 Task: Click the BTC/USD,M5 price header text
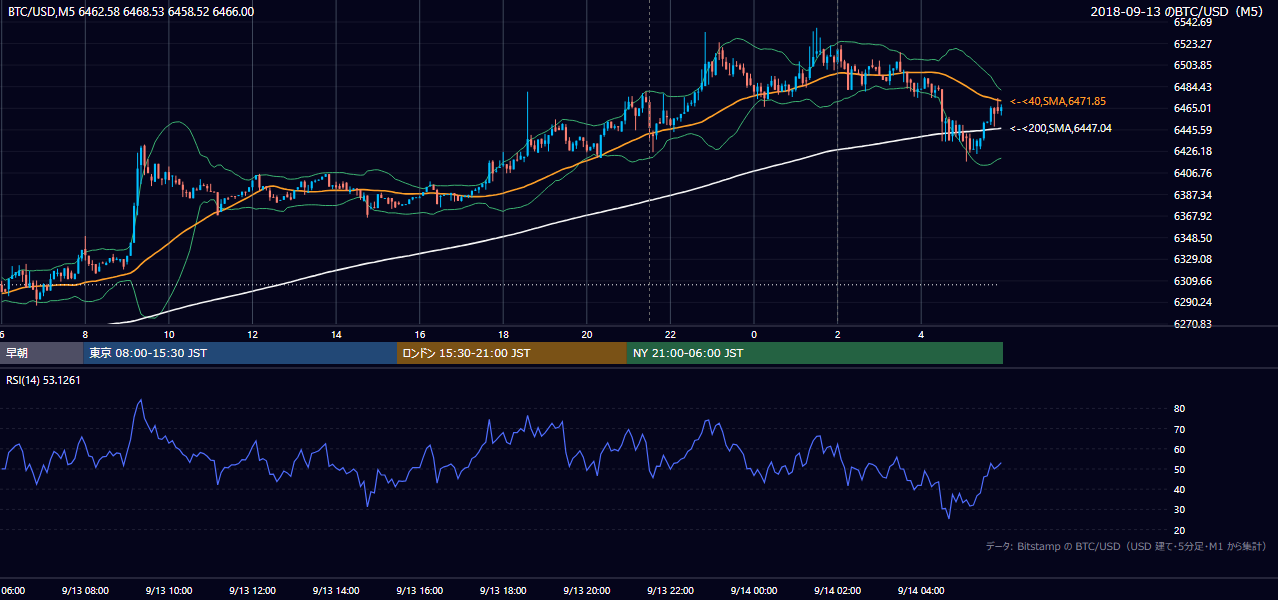[130, 11]
